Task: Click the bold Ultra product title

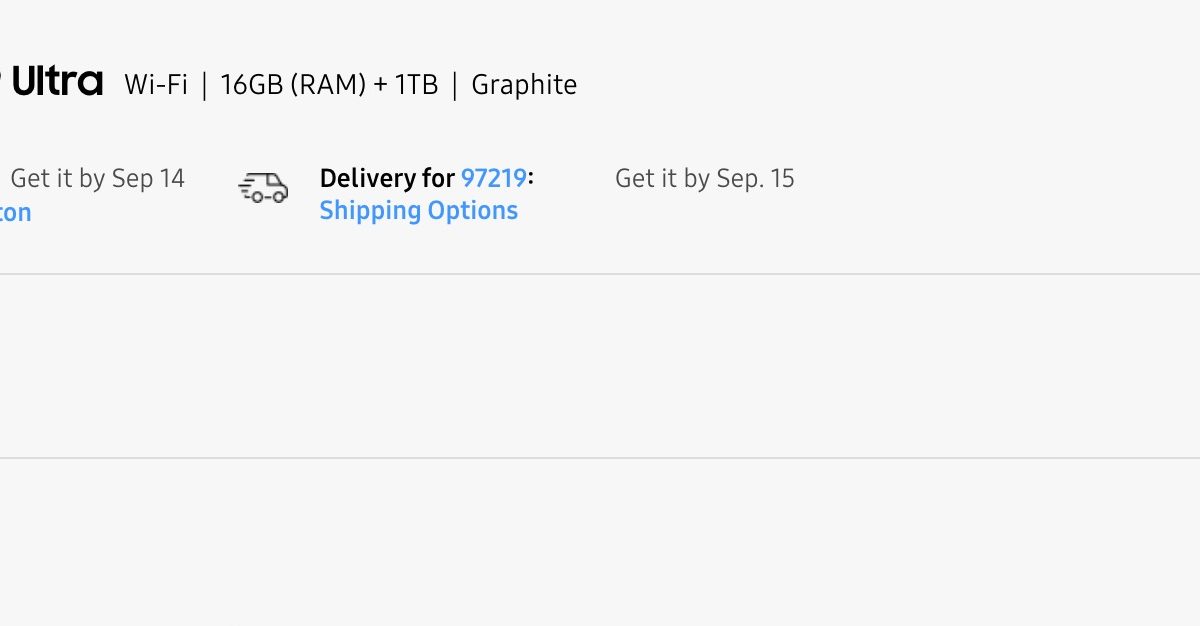Action: point(57,82)
